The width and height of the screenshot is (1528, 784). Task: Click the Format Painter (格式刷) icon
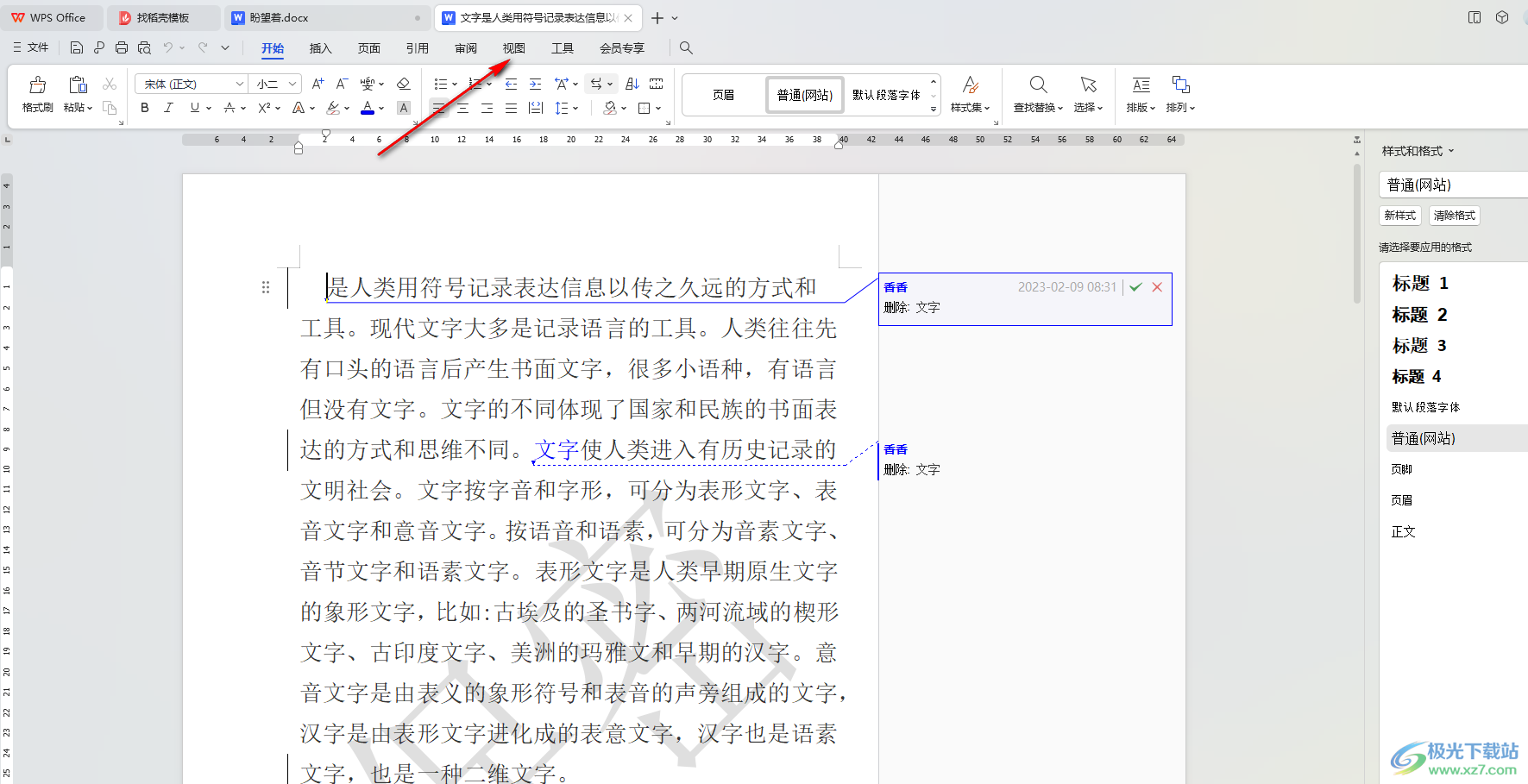(37, 94)
